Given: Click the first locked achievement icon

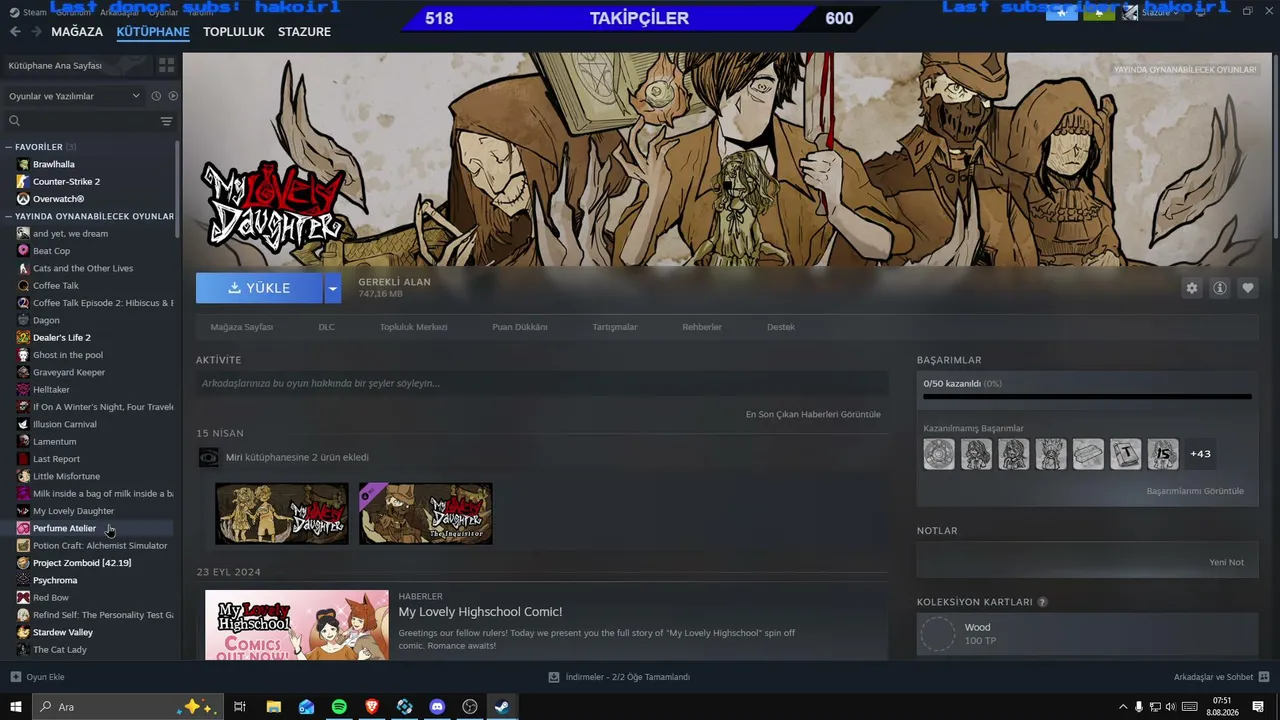Looking at the screenshot, I should click(939, 454).
